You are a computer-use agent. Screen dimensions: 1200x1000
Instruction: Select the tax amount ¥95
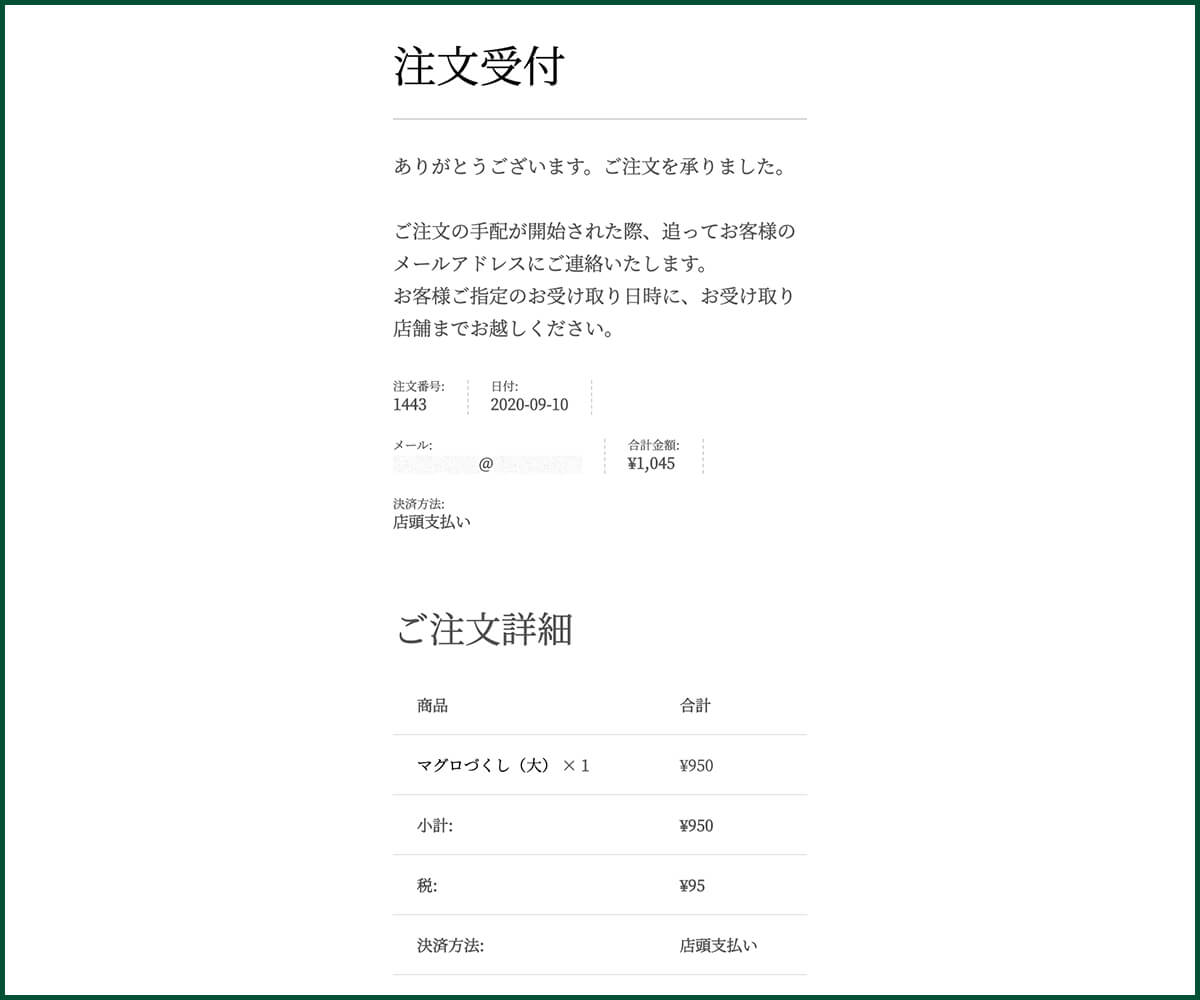(692, 886)
